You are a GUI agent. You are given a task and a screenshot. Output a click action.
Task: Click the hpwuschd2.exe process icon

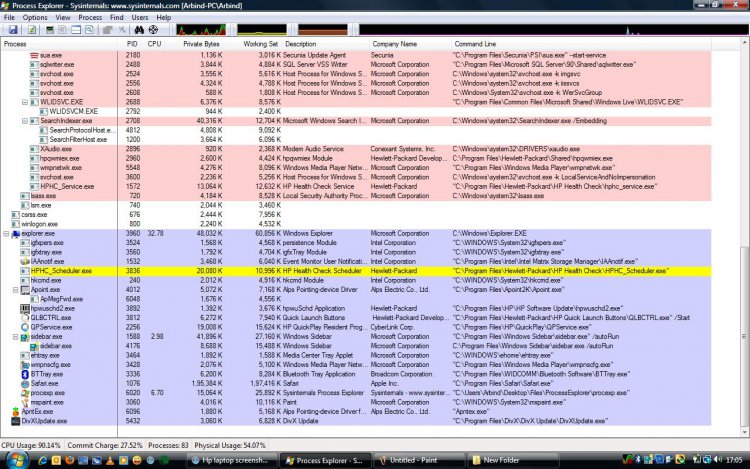tap(25, 308)
